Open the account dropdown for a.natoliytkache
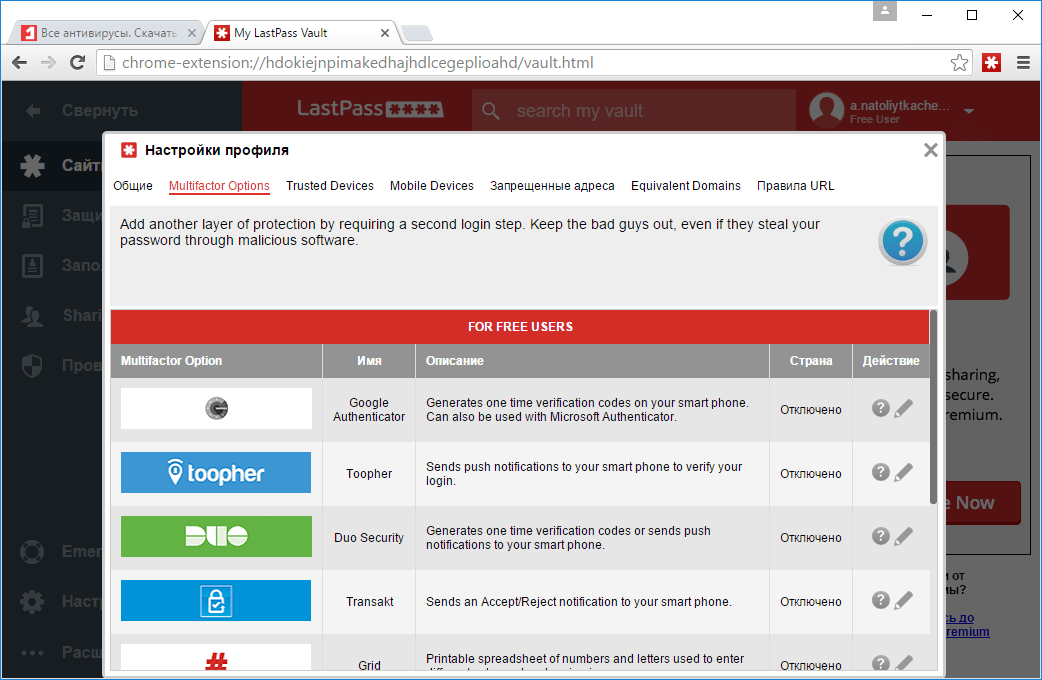This screenshot has width=1042, height=680. pyautogui.click(x=969, y=111)
